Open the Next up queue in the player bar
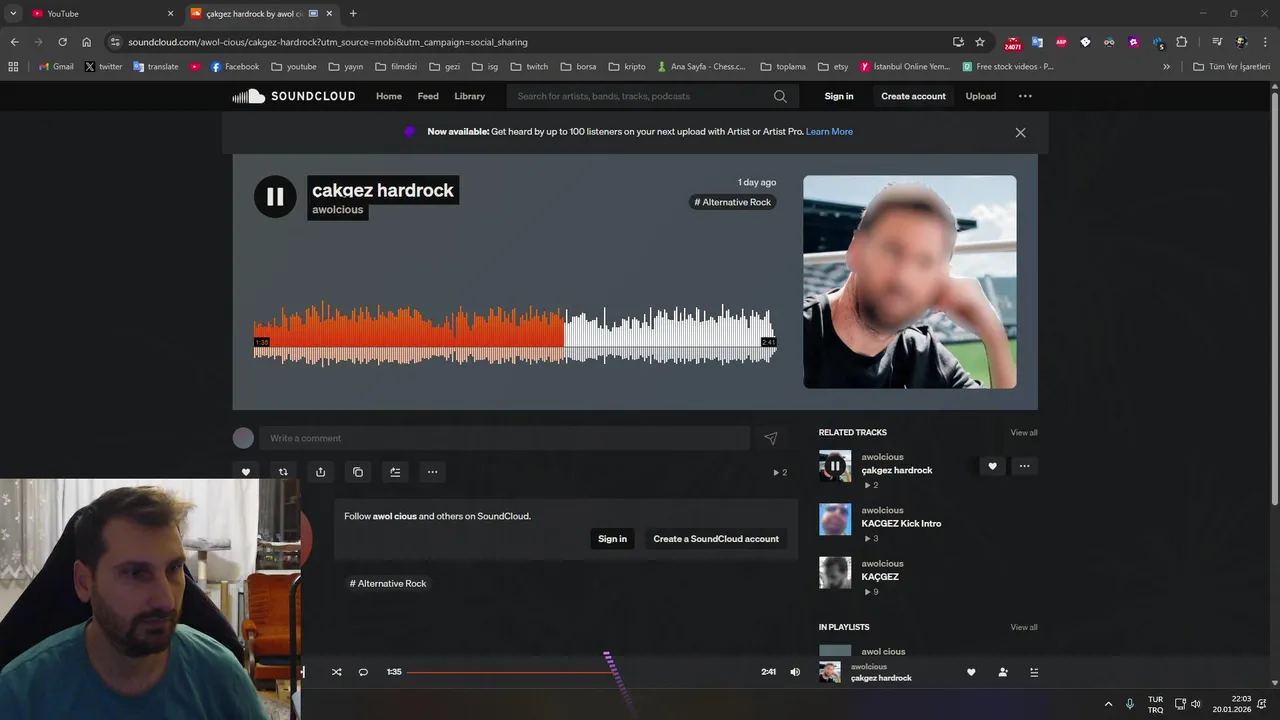 [x=1034, y=673]
